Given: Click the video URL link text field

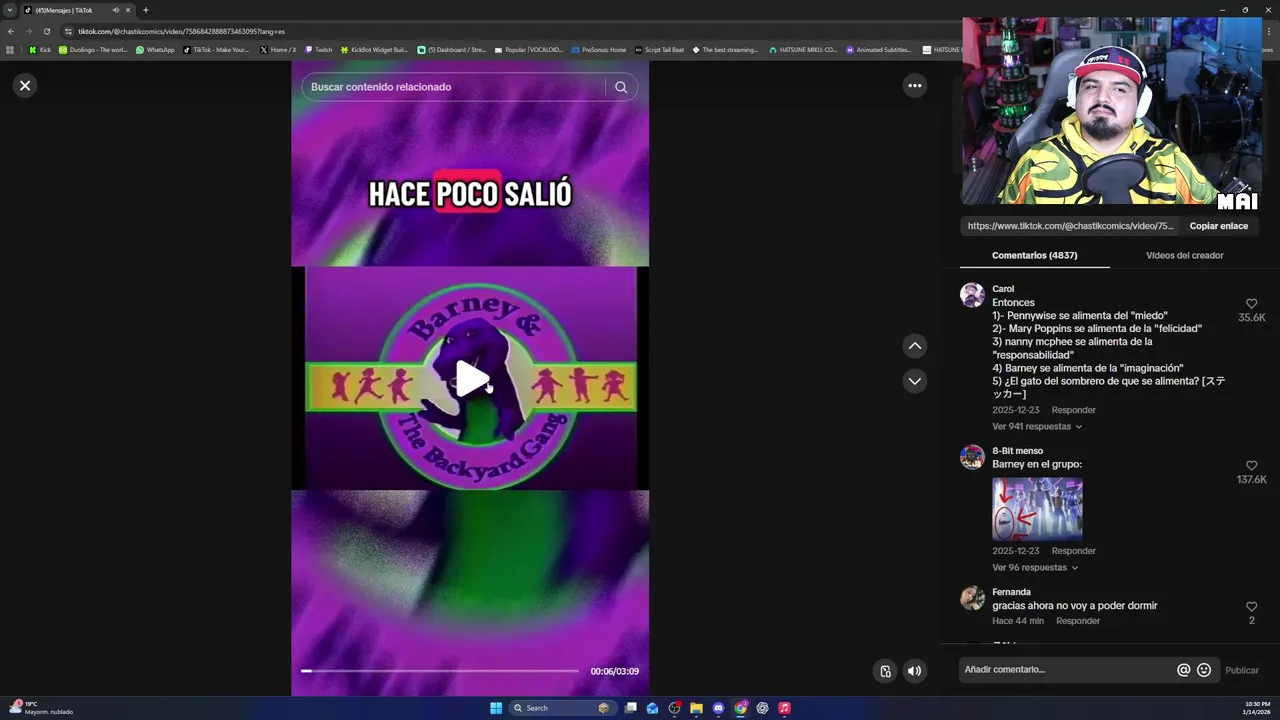Looking at the screenshot, I should (1071, 226).
